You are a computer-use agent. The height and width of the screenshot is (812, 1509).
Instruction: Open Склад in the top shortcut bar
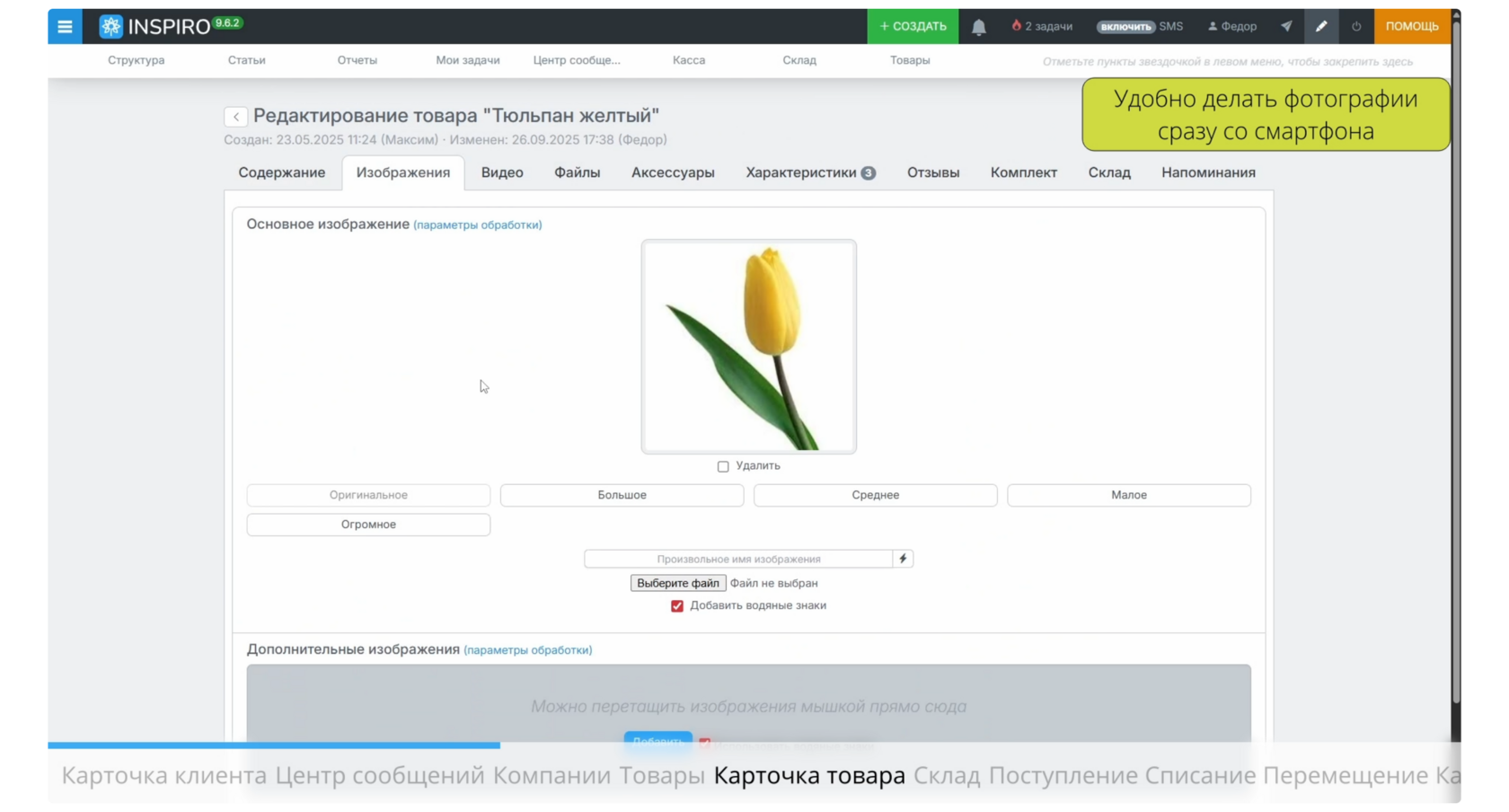[799, 60]
